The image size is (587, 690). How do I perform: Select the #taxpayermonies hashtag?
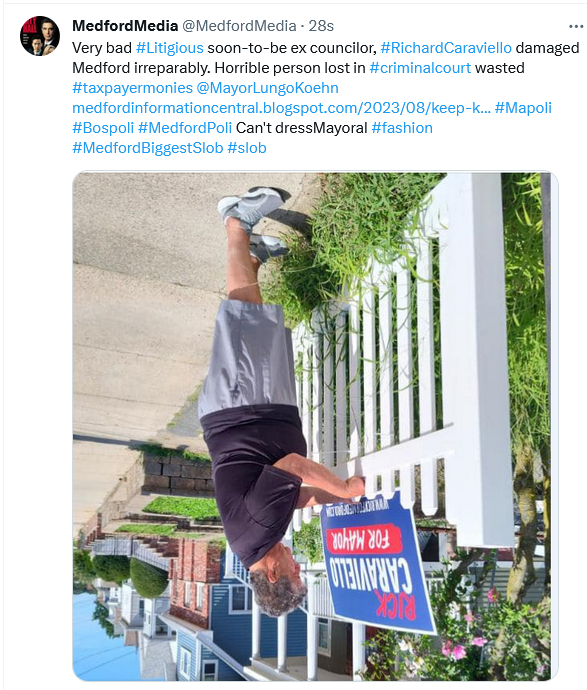(132, 88)
